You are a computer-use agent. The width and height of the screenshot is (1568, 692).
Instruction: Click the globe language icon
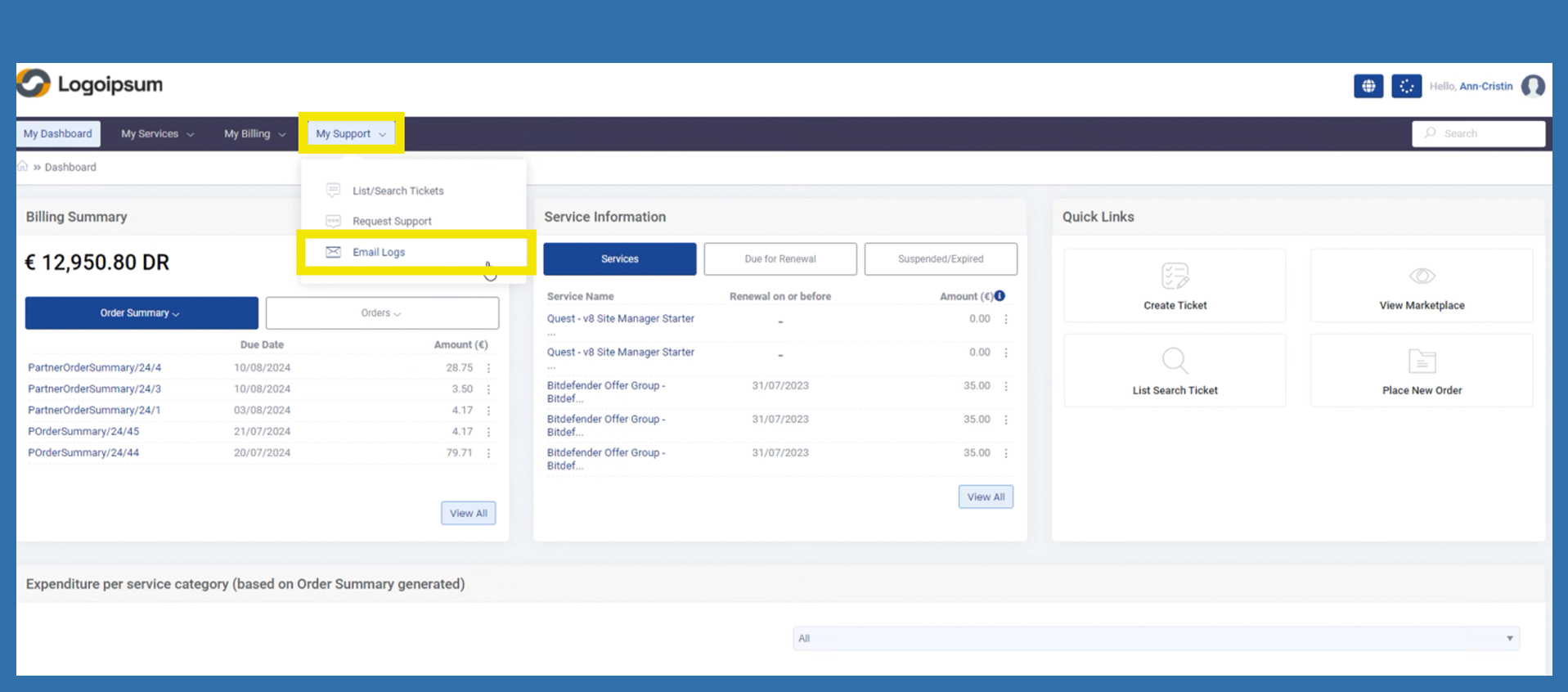[x=1368, y=86]
